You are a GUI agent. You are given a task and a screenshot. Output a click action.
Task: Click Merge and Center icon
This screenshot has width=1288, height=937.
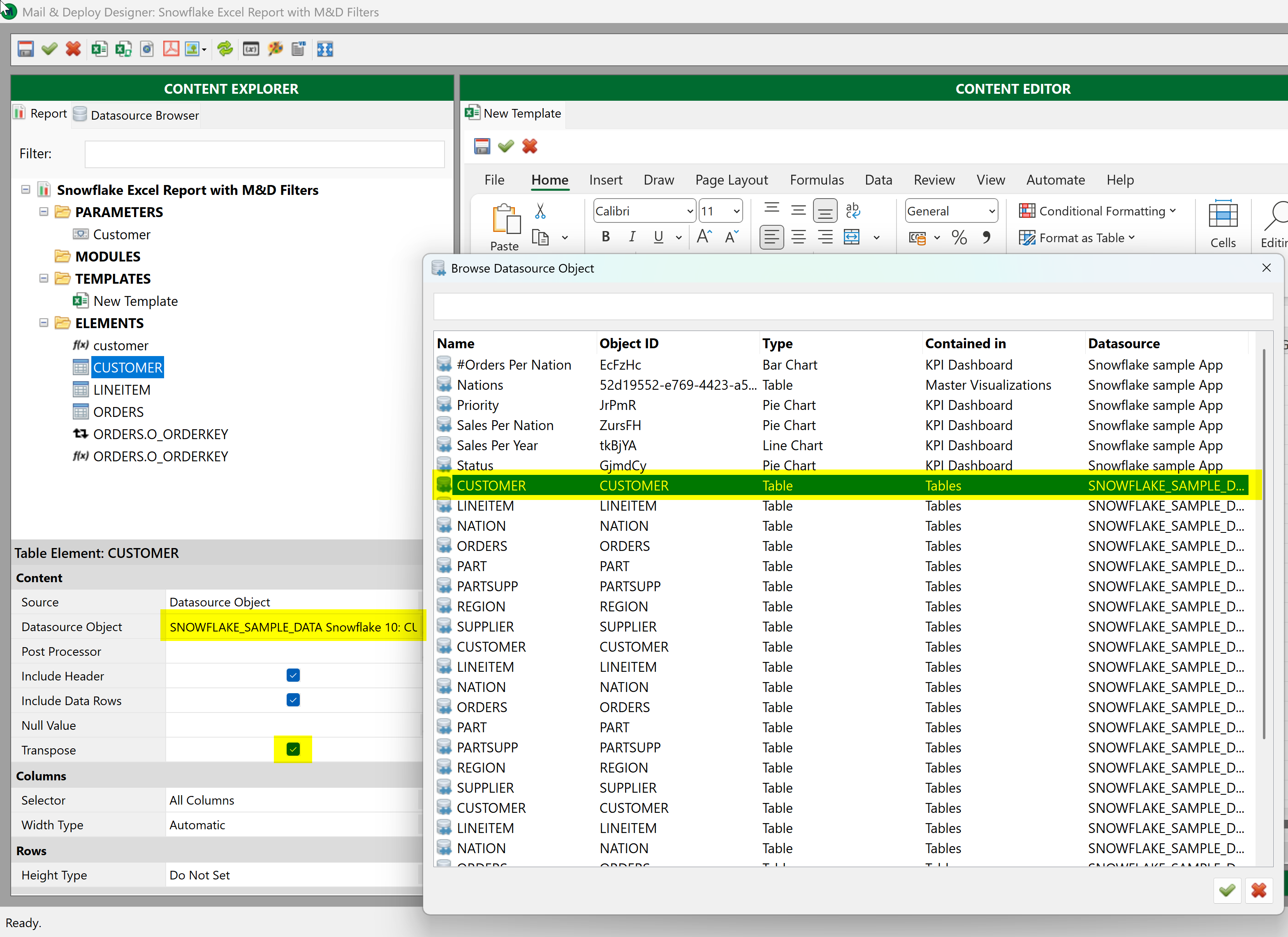point(852,237)
